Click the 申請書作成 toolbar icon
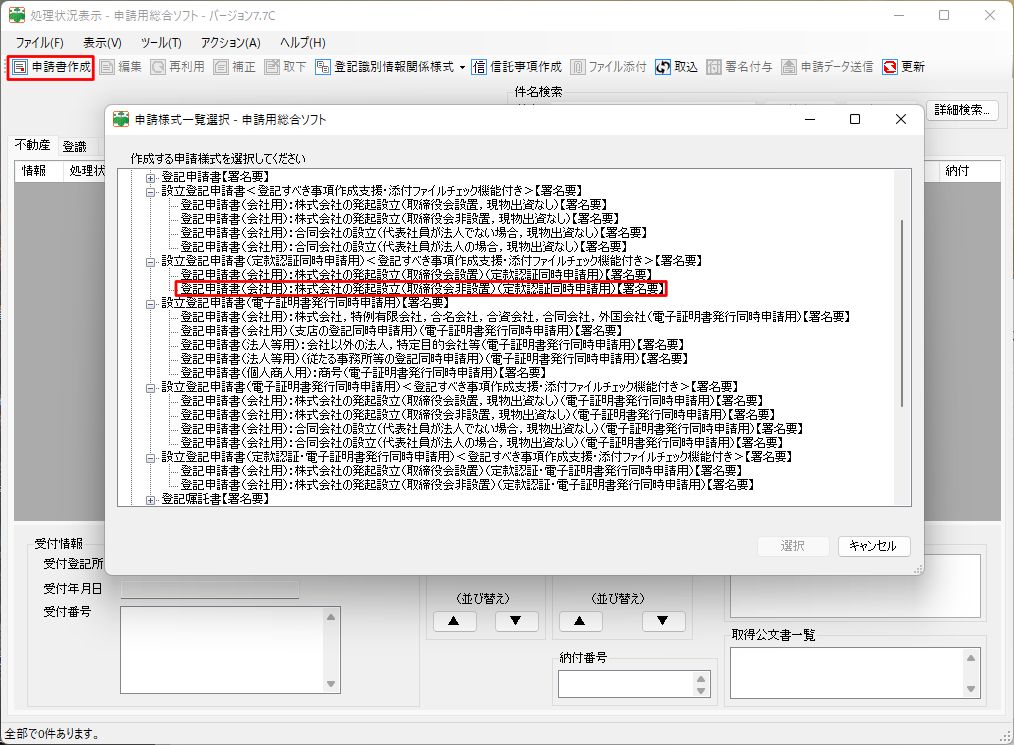Screen dimensions: 1014x745 (x=20, y=67)
